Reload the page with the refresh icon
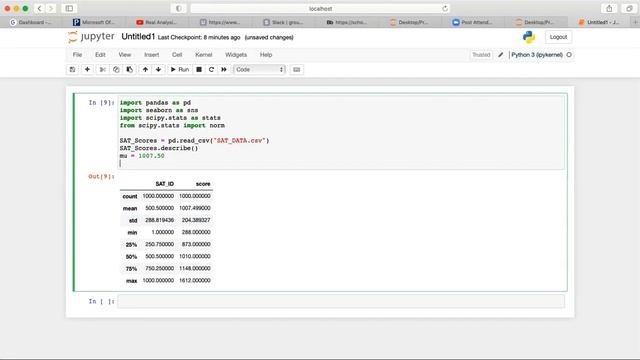This screenshot has height=360, width=640. (x=444, y=9)
